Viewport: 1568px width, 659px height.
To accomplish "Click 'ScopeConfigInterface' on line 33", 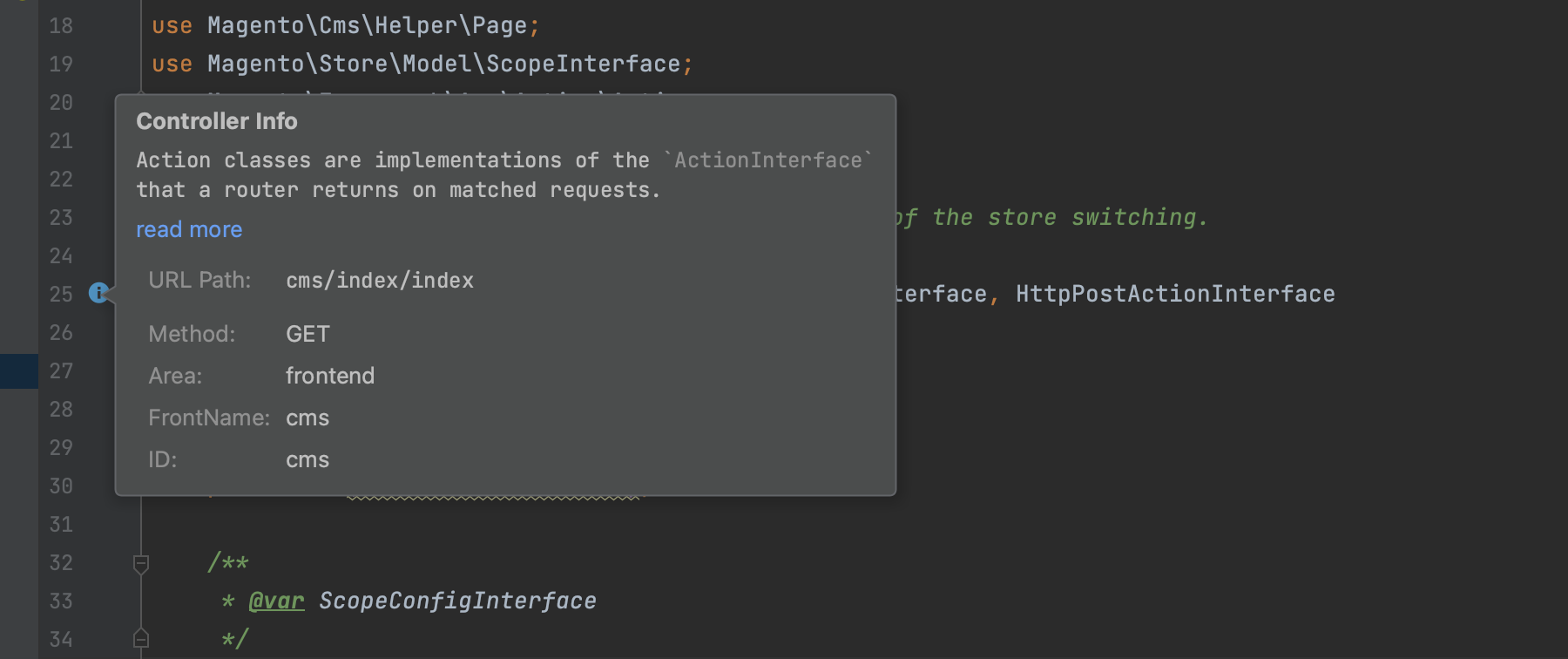I will coord(457,601).
